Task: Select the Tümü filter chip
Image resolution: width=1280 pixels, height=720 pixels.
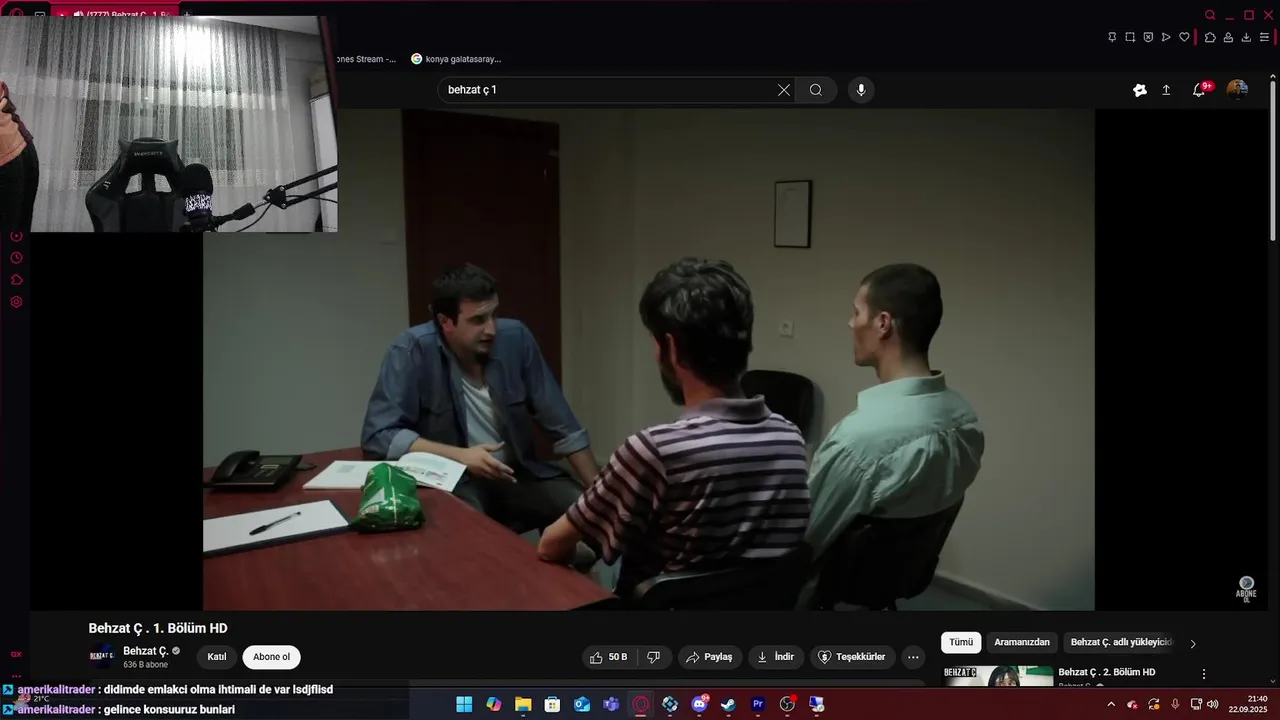Action: pyautogui.click(x=961, y=642)
